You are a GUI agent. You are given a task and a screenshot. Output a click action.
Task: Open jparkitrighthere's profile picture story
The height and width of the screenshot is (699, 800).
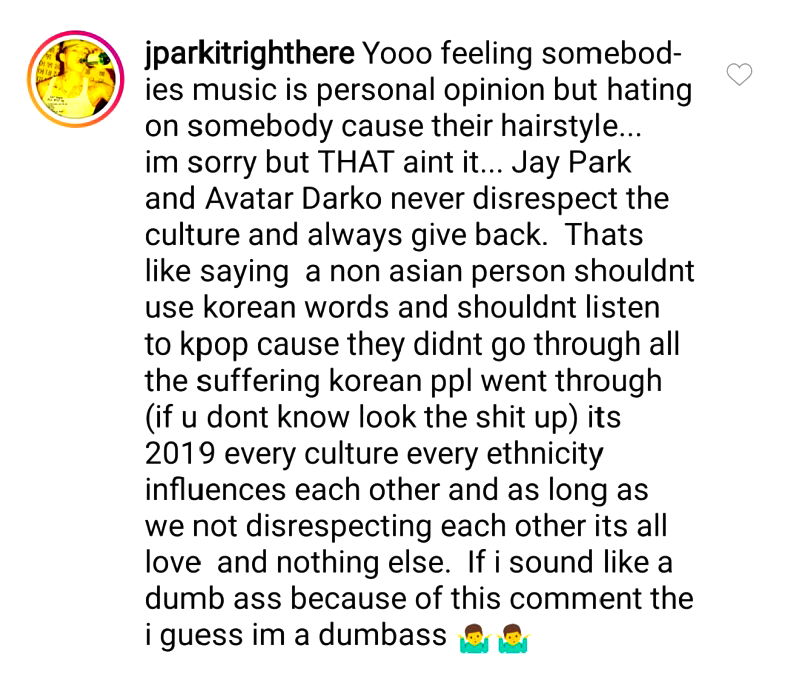coord(76,79)
